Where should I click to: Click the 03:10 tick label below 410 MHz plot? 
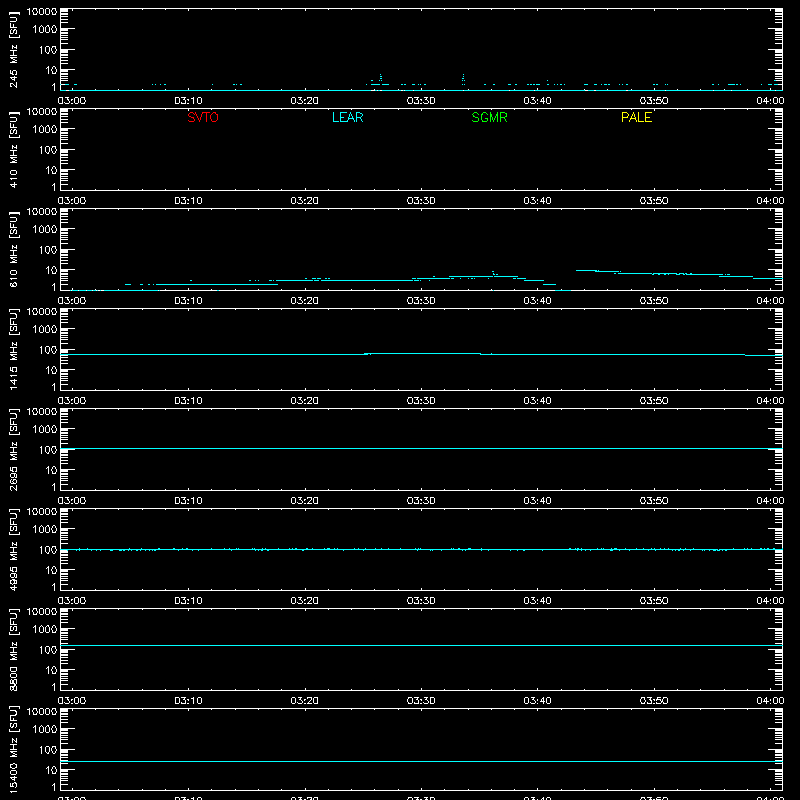point(188,201)
